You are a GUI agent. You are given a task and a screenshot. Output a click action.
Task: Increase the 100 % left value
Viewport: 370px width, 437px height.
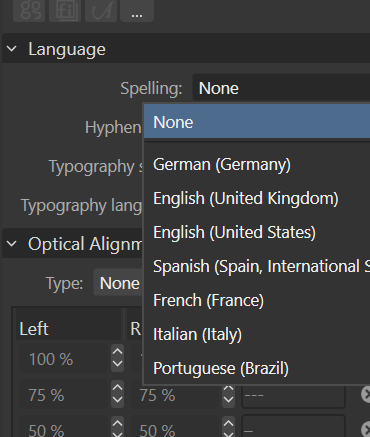pyautogui.click(x=118, y=352)
